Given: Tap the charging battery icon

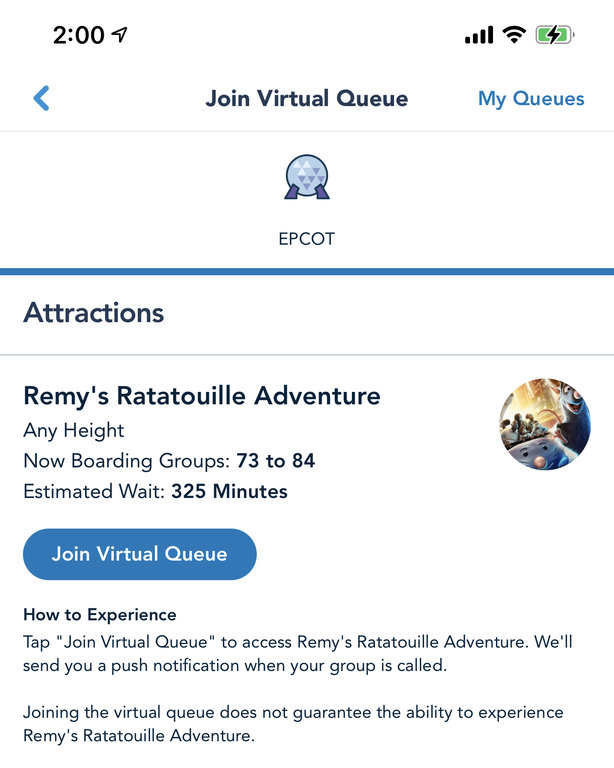Looking at the screenshot, I should pos(554,35).
